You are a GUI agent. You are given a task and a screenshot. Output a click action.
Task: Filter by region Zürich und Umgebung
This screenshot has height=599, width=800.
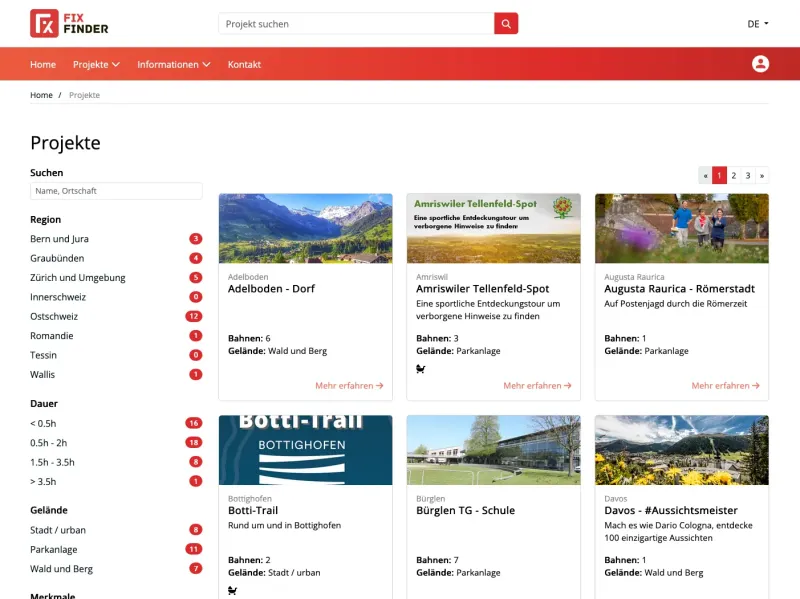(x=116, y=278)
